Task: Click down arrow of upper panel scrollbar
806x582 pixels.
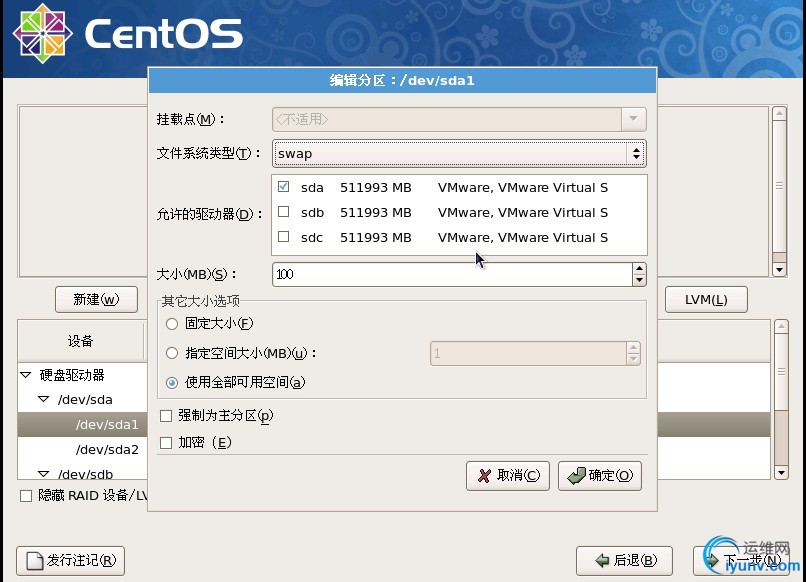Action: (x=779, y=270)
